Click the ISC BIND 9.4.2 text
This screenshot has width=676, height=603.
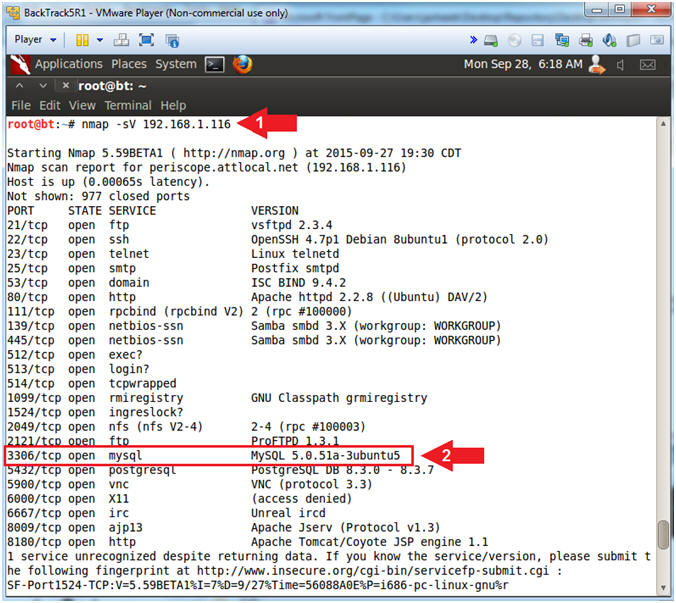[298, 283]
